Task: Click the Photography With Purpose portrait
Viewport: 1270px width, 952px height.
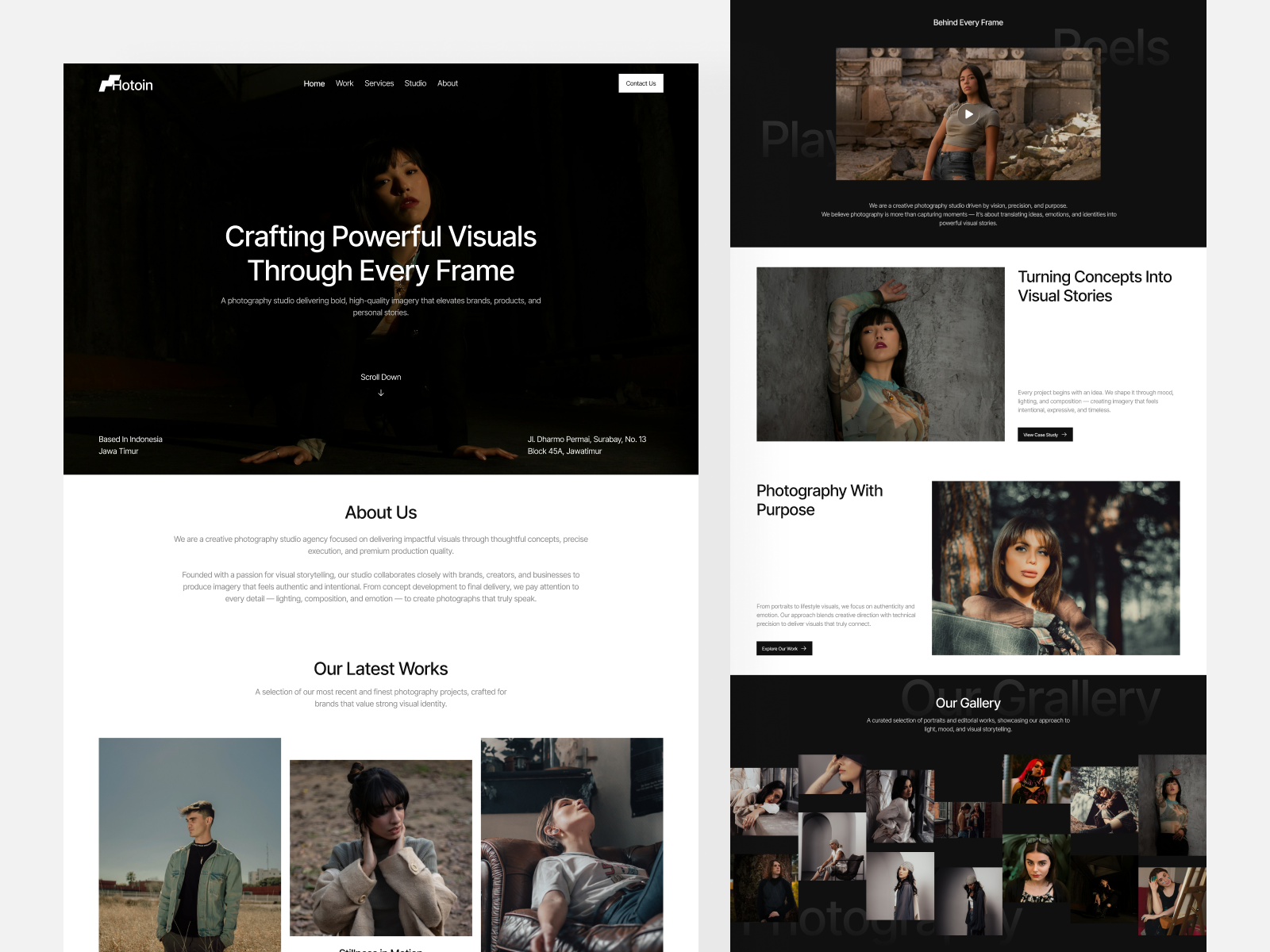Action: [x=1056, y=567]
